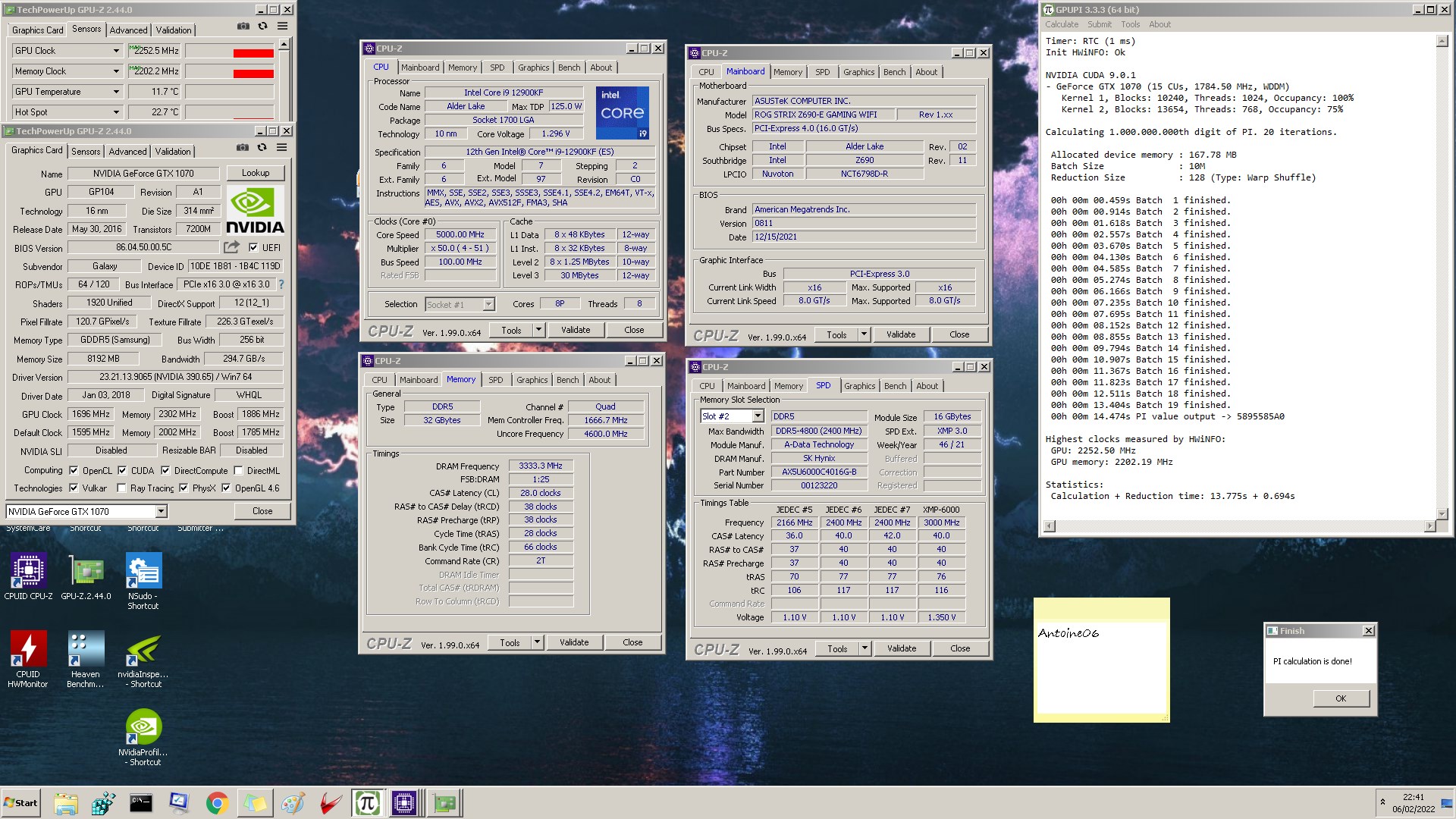Click the Start button
This screenshot has width=1456, height=819.
coord(21,803)
